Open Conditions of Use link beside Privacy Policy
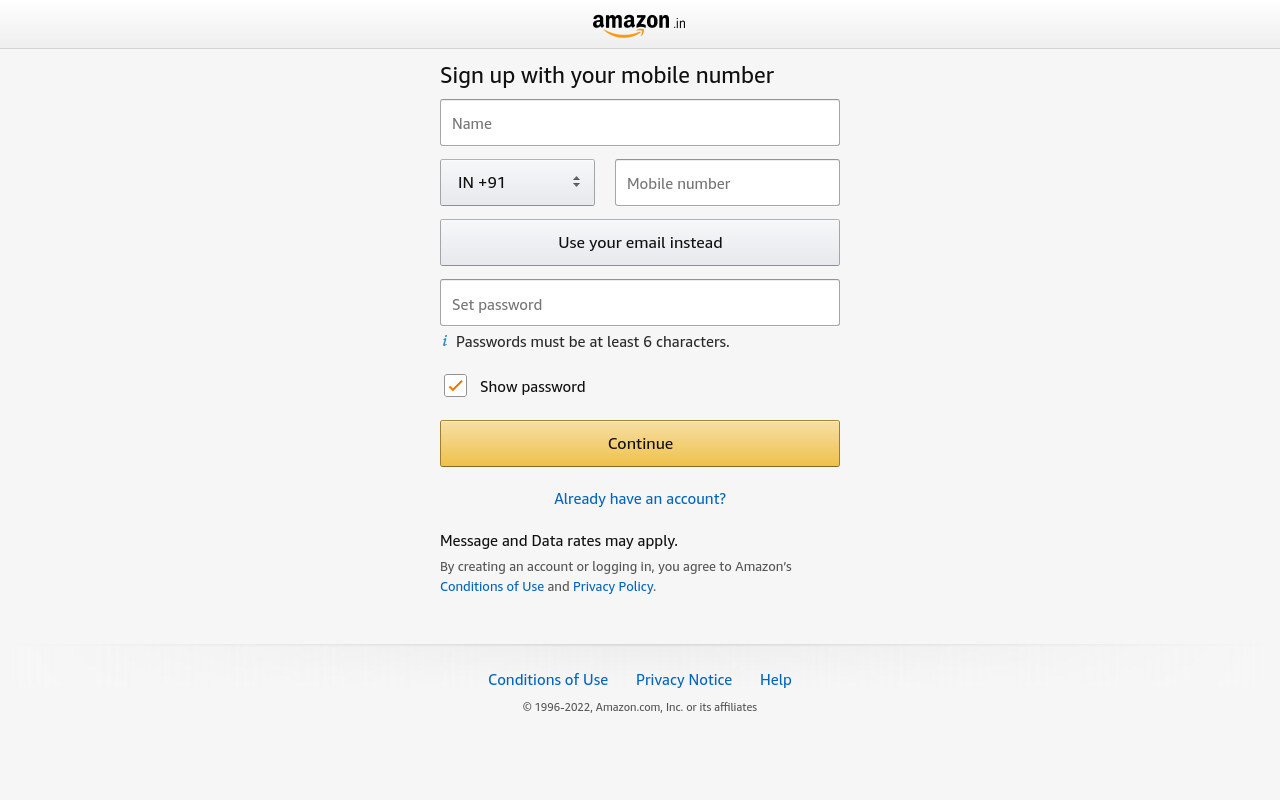The image size is (1280, 800). point(492,586)
